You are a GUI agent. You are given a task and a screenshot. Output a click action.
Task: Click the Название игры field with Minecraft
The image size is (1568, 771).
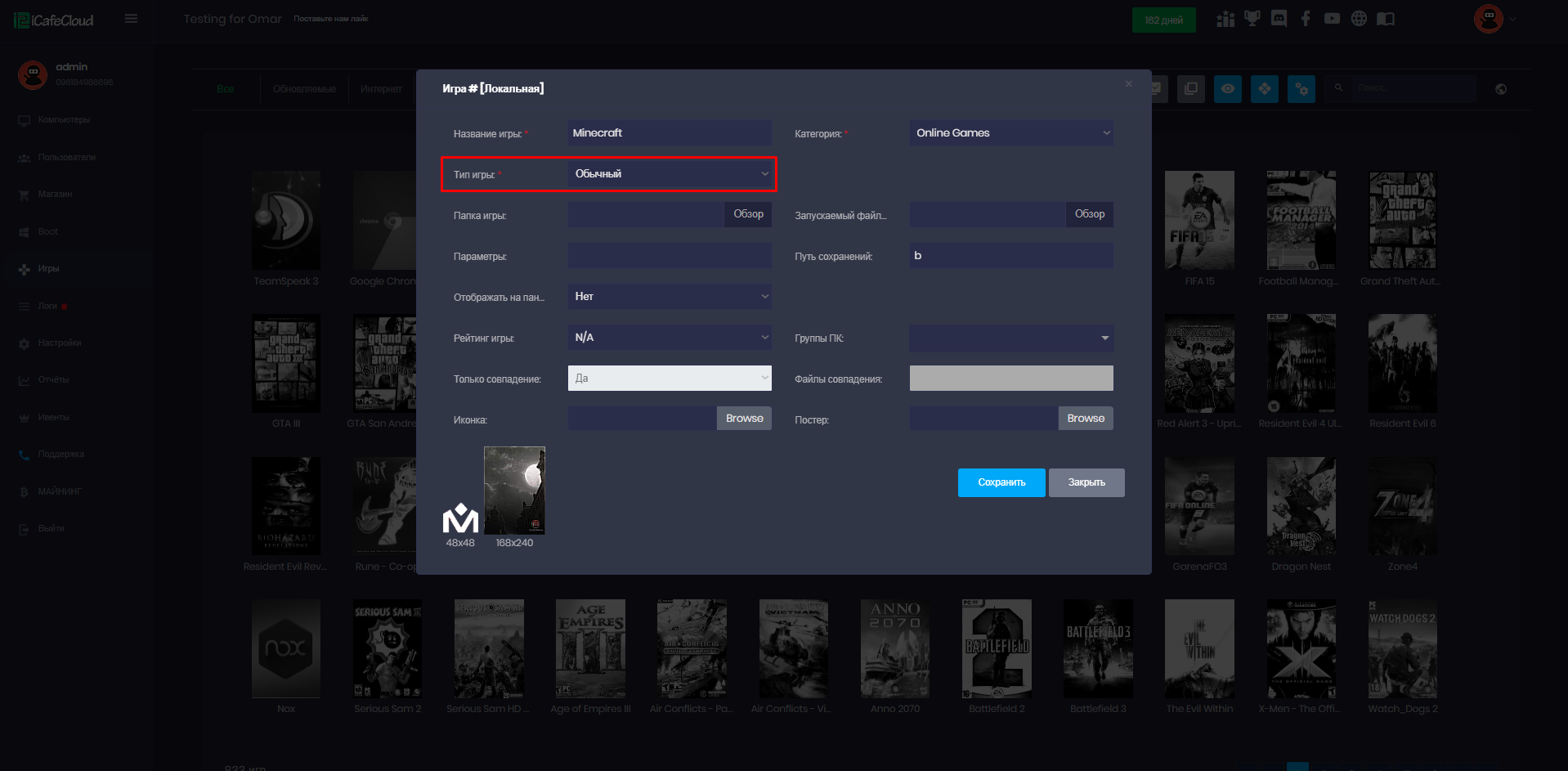pyautogui.click(x=670, y=133)
